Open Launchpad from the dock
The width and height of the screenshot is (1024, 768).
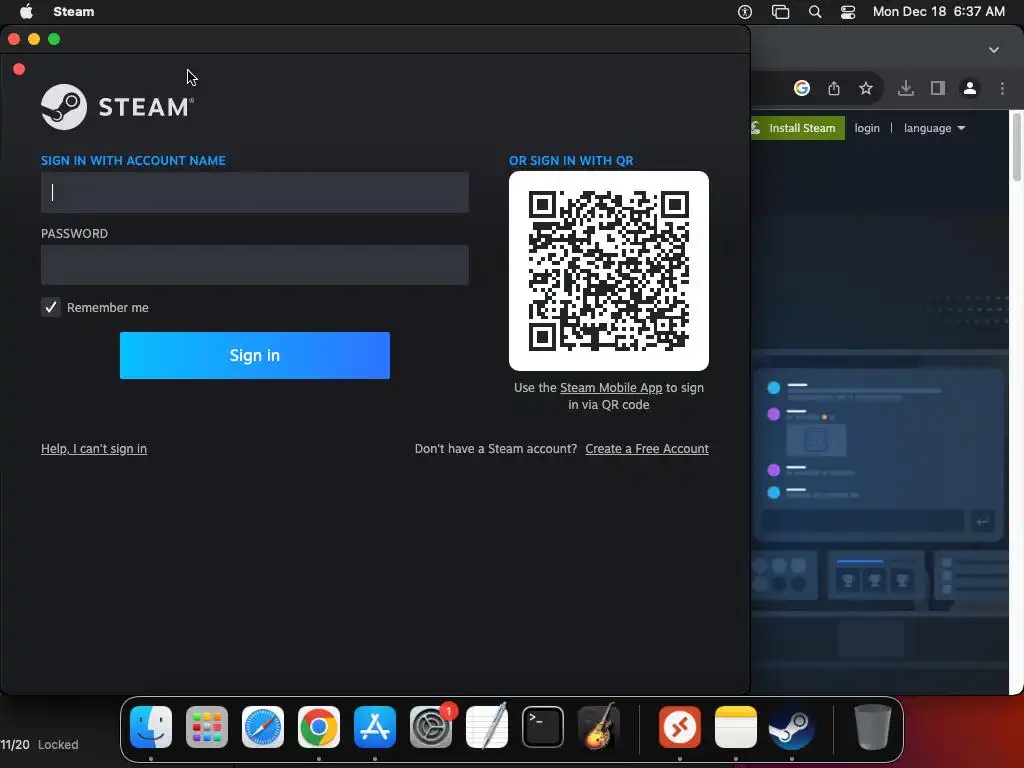(207, 727)
